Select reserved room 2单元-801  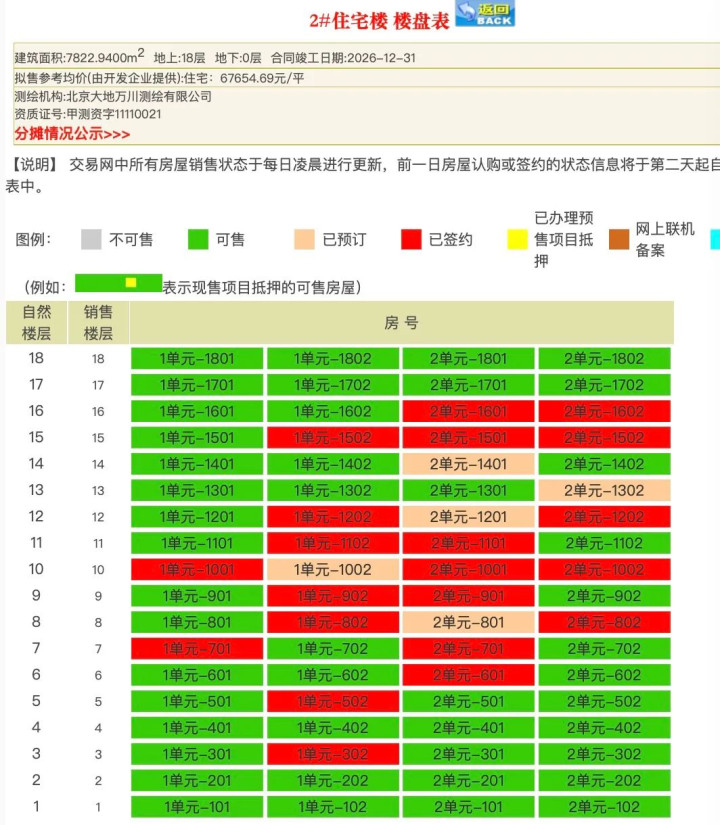tap(468, 622)
